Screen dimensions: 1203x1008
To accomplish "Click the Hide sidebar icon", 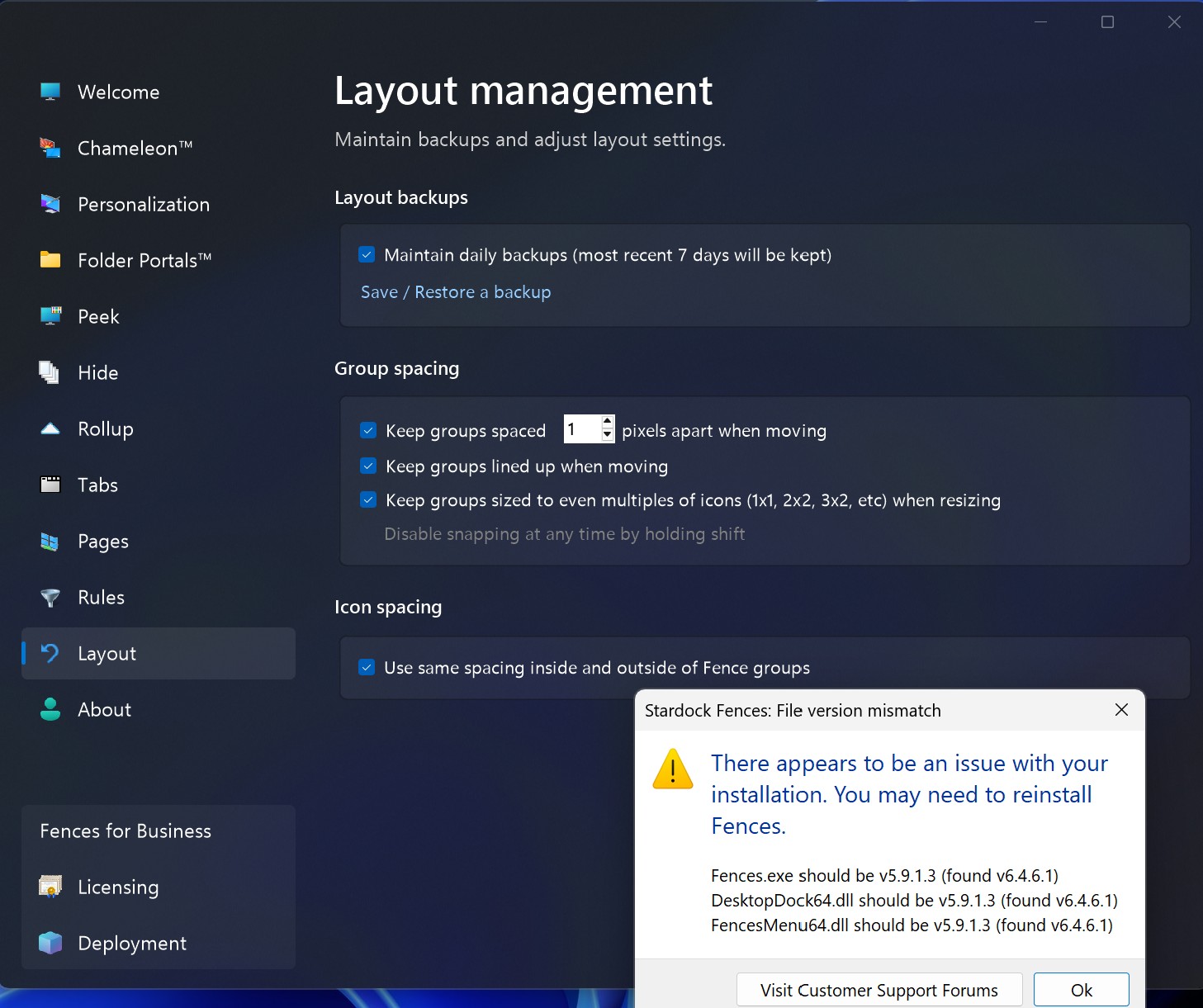I will [x=50, y=372].
